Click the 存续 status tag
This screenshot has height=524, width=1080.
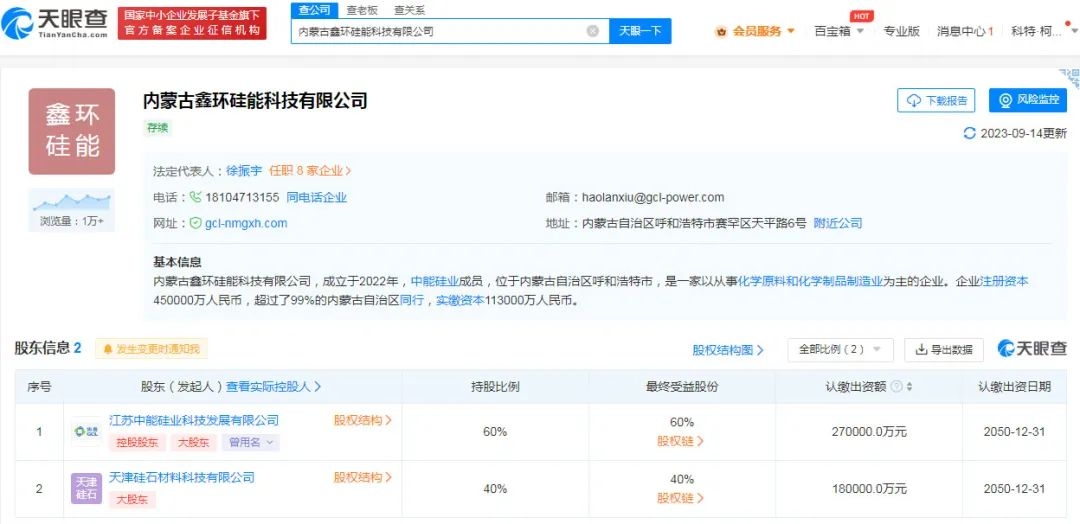[157, 127]
